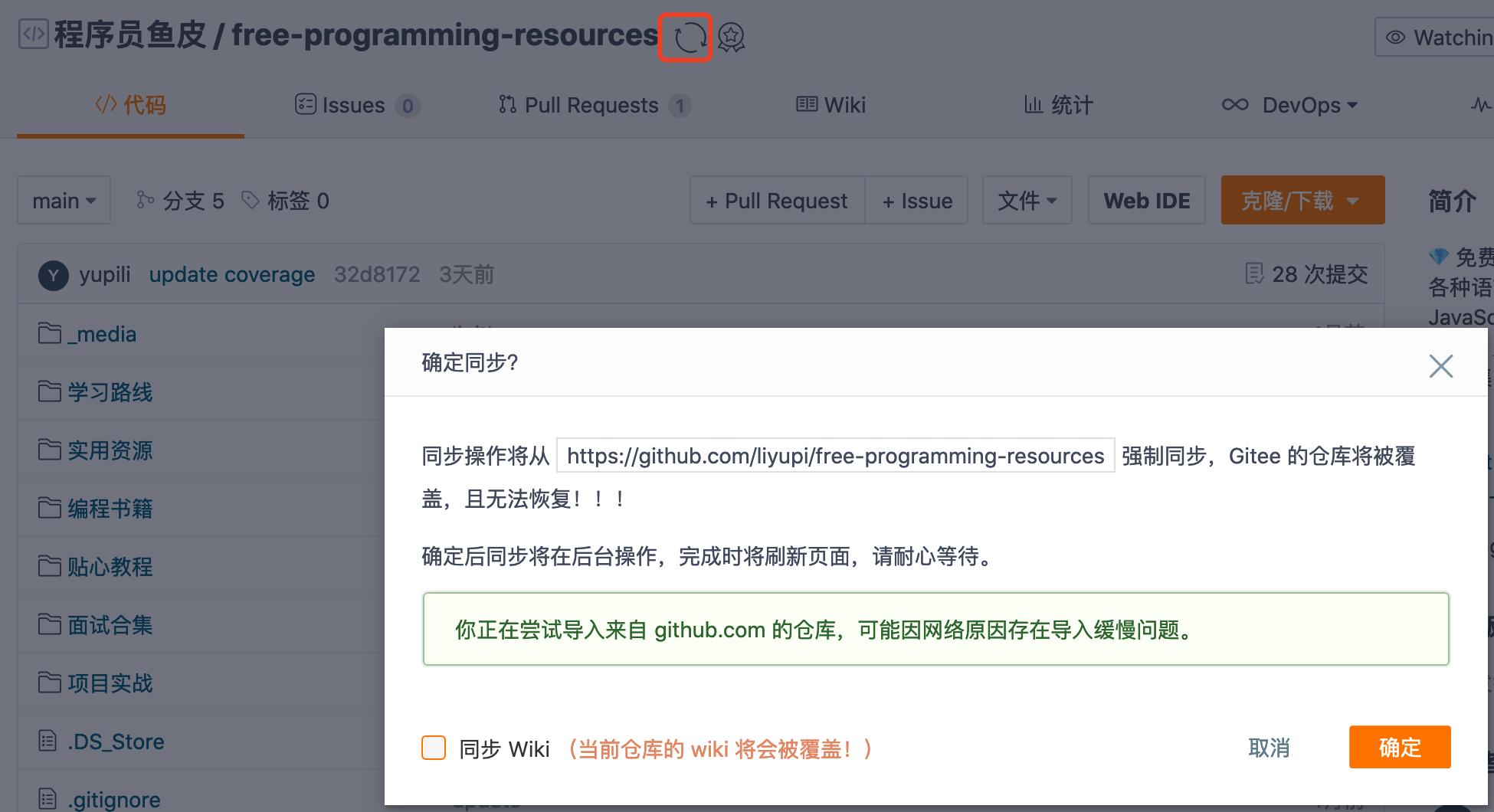The width and height of the screenshot is (1494, 812).
Task: Enable the 同步 Wiki checkbox
Action: (x=434, y=748)
